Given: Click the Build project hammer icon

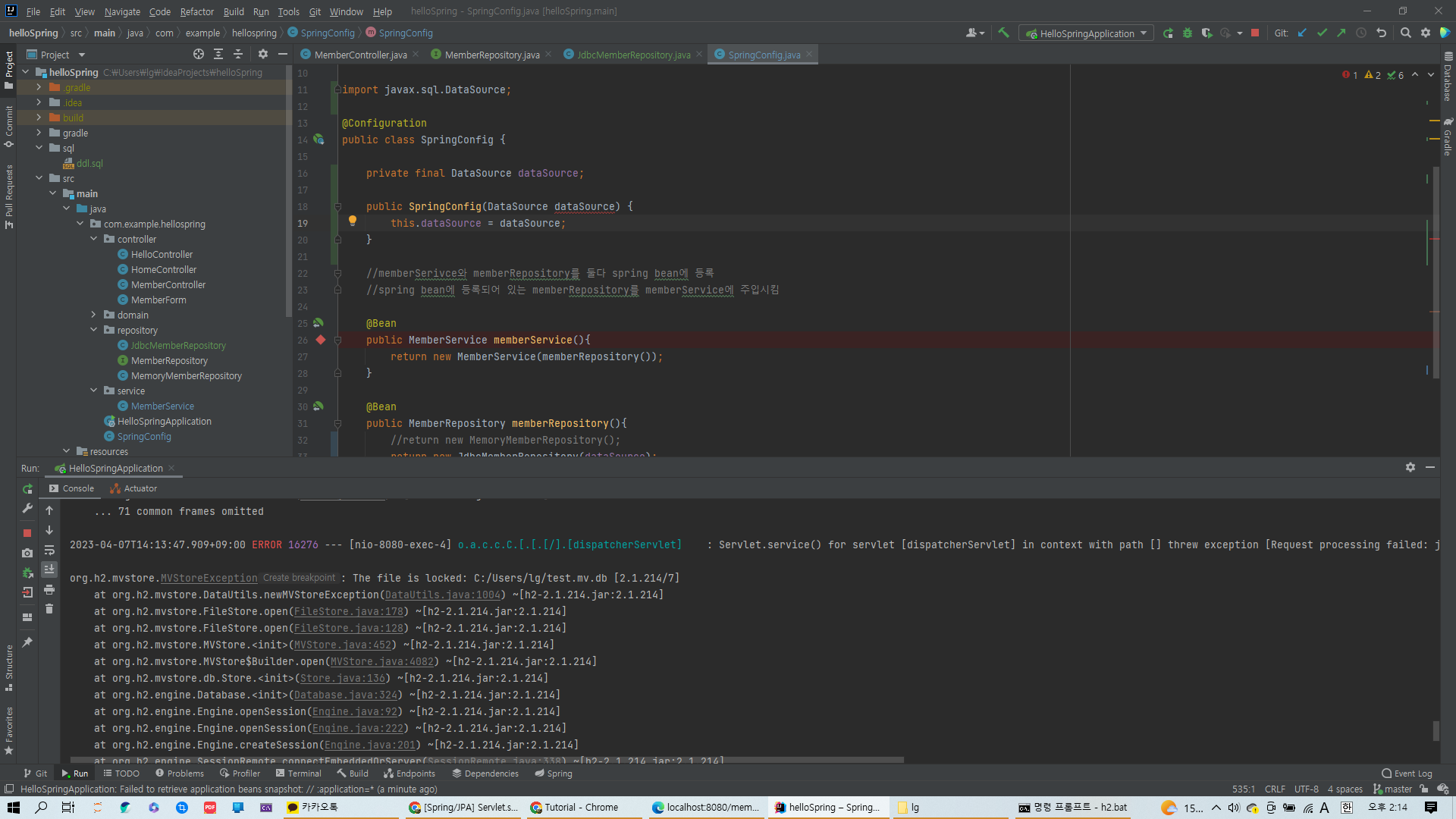Looking at the screenshot, I should pos(1003,33).
